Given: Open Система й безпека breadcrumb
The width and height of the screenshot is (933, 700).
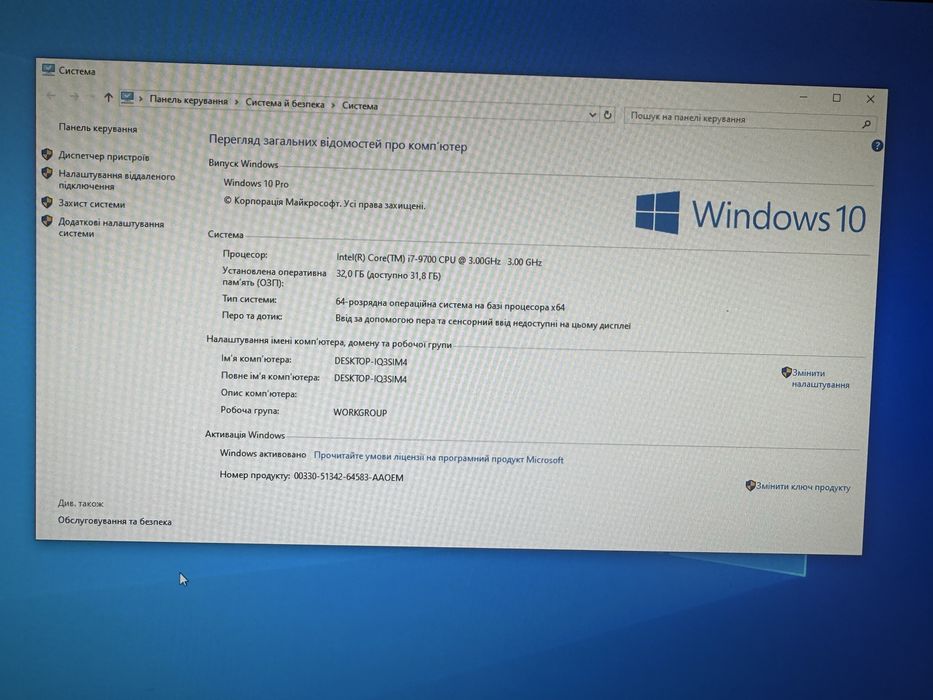Looking at the screenshot, I should pos(285,104).
